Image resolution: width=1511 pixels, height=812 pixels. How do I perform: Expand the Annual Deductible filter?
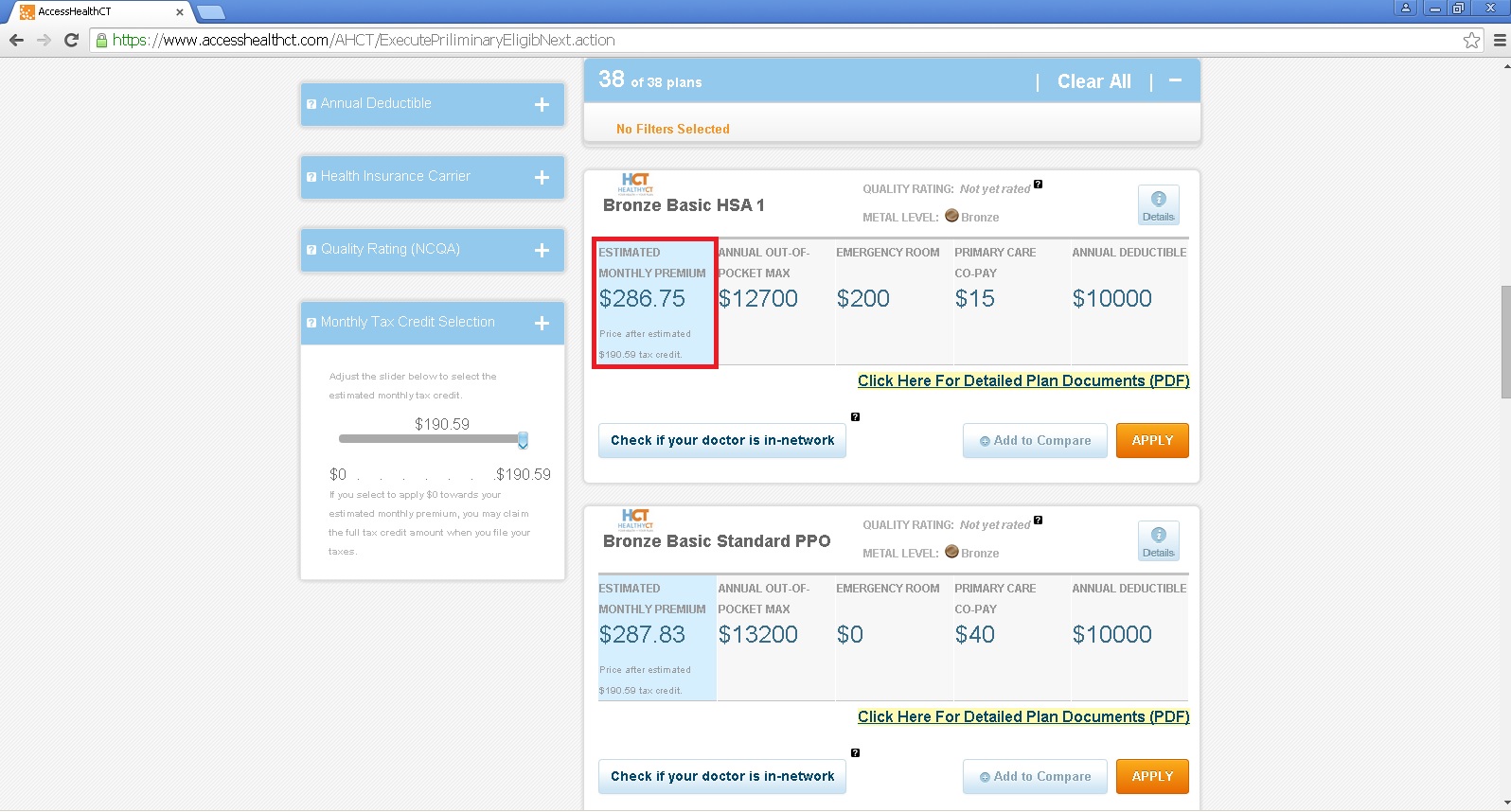pyautogui.click(x=542, y=104)
